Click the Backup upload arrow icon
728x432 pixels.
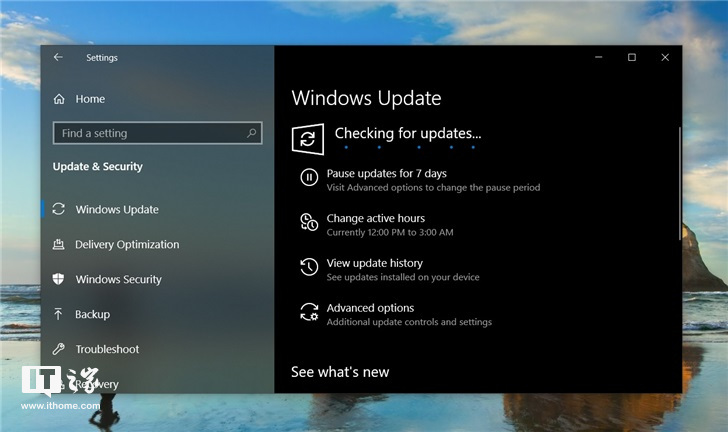tap(58, 314)
